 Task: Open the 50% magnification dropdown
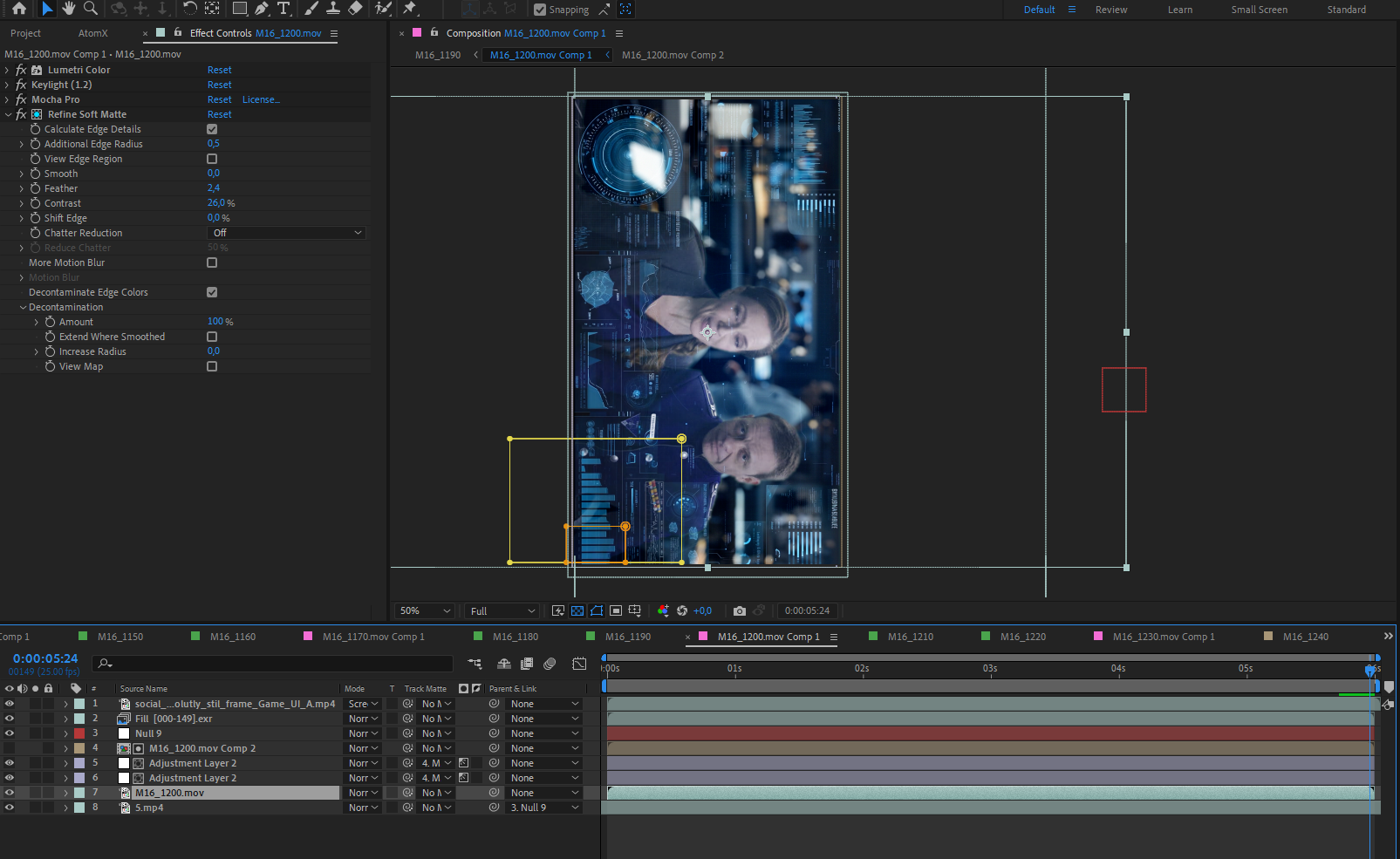click(425, 611)
